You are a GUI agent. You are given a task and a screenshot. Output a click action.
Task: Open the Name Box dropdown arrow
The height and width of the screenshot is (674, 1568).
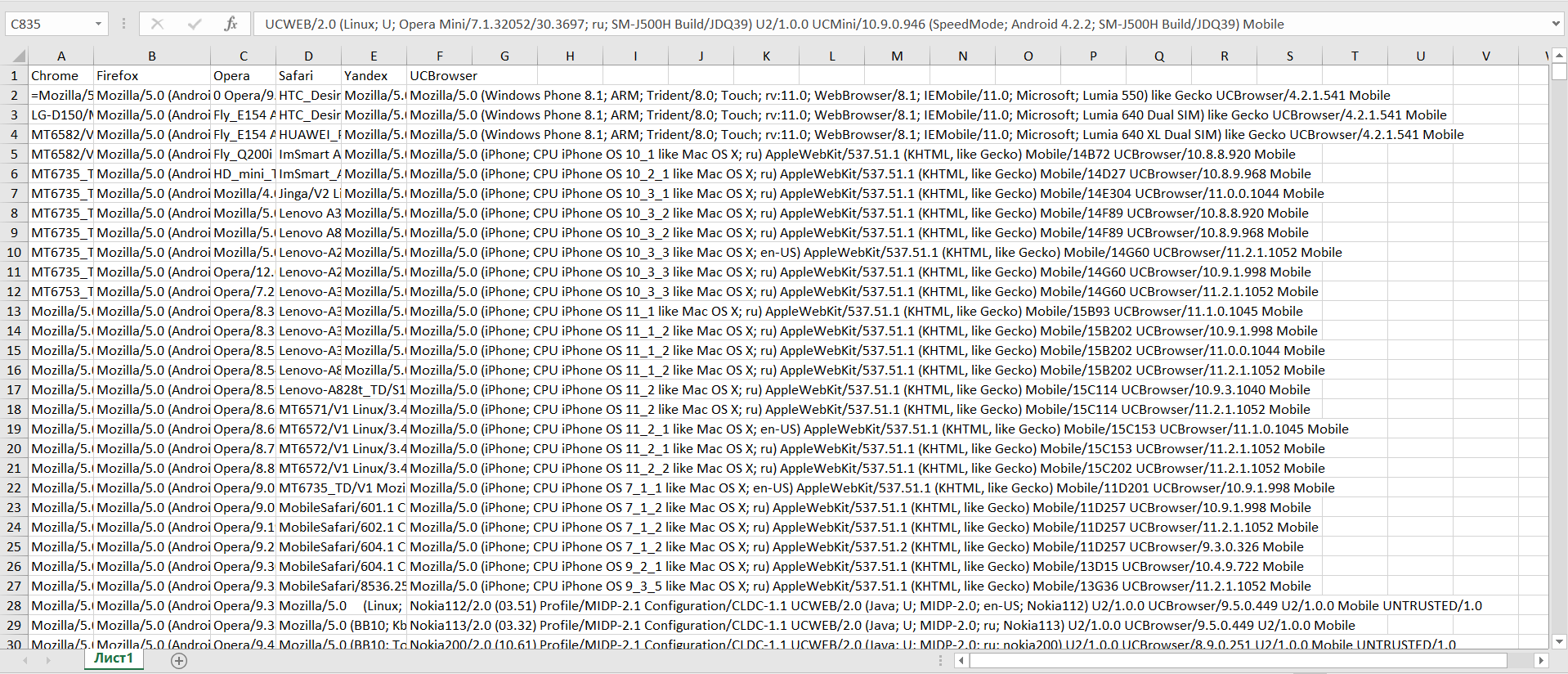(98, 24)
